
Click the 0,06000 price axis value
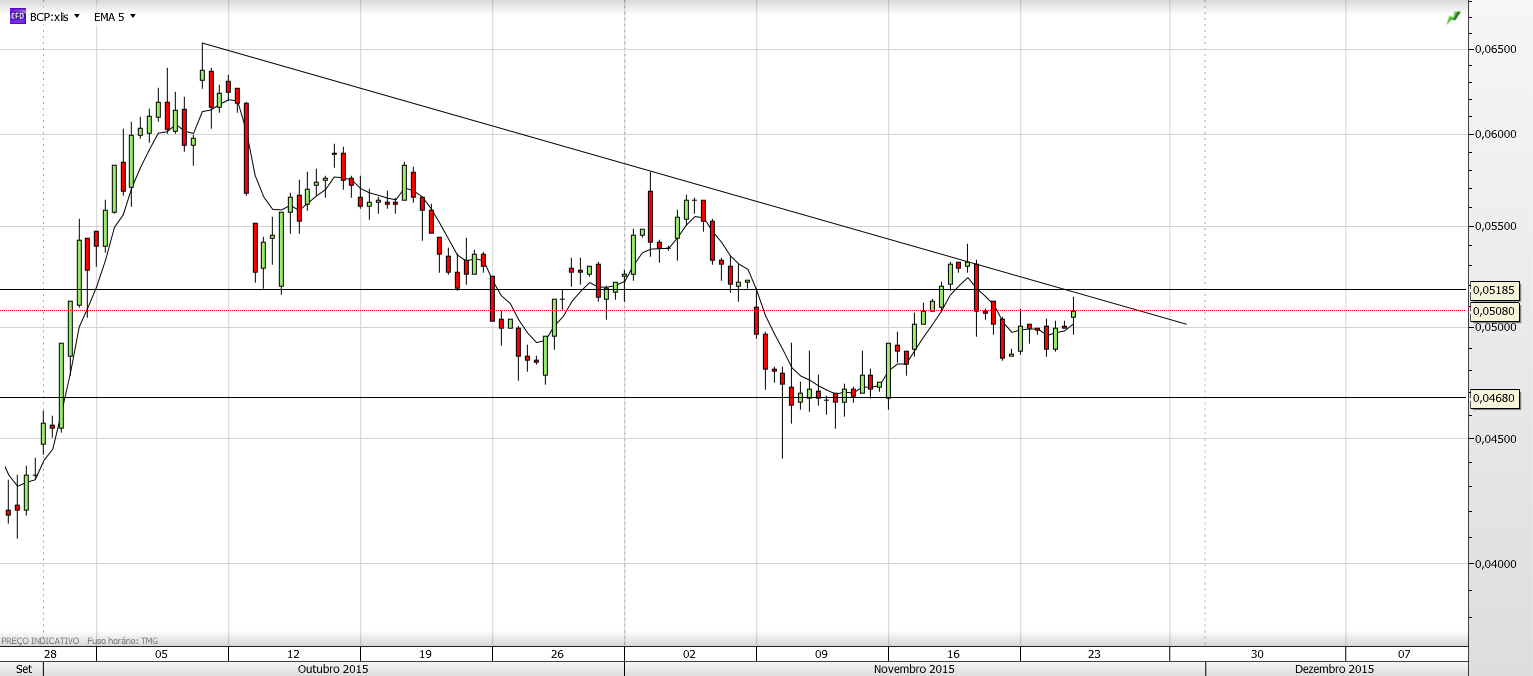coord(1496,134)
